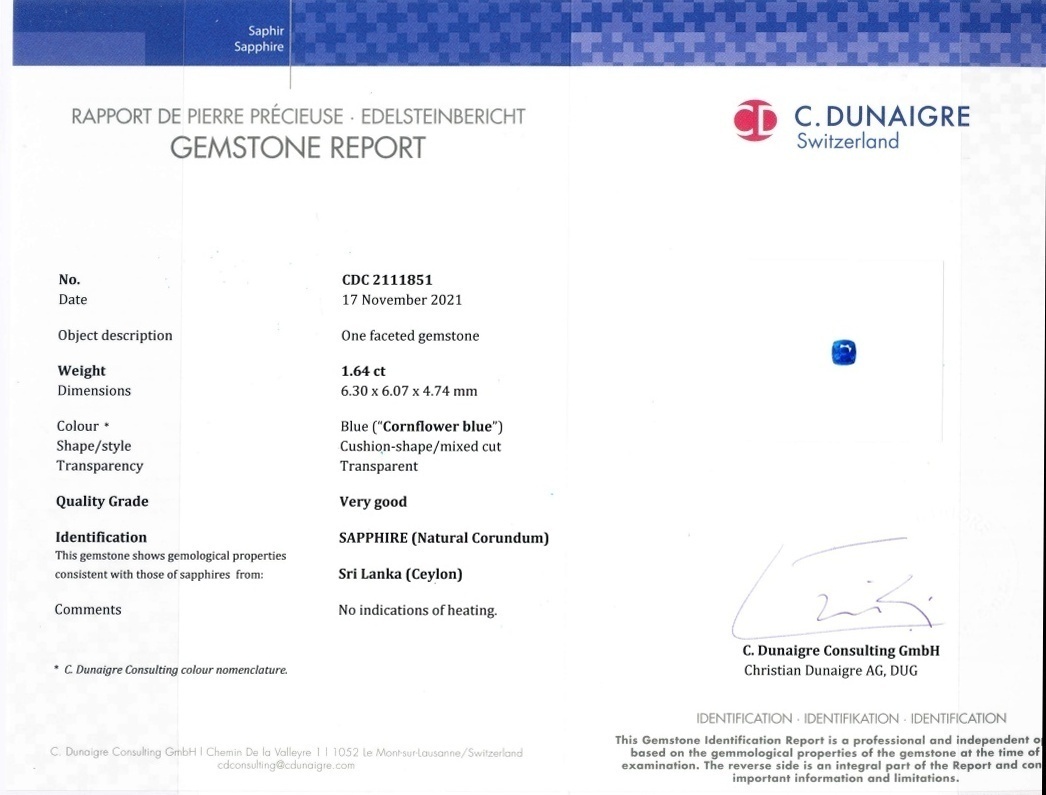This screenshot has width=1046, height=795.
Task: Click the Switzerland text under the logo
Action: point(848,141)
